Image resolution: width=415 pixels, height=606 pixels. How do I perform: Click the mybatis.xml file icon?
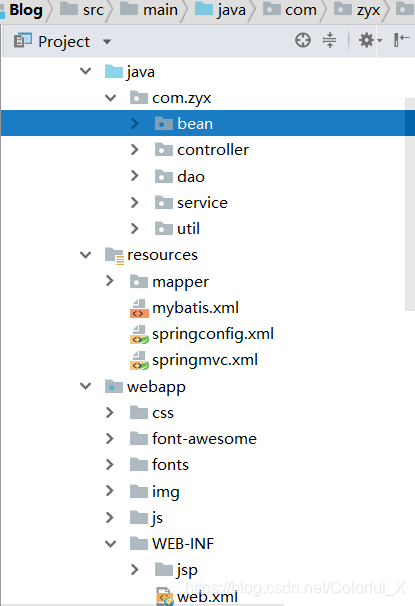(x=139, y=308)
